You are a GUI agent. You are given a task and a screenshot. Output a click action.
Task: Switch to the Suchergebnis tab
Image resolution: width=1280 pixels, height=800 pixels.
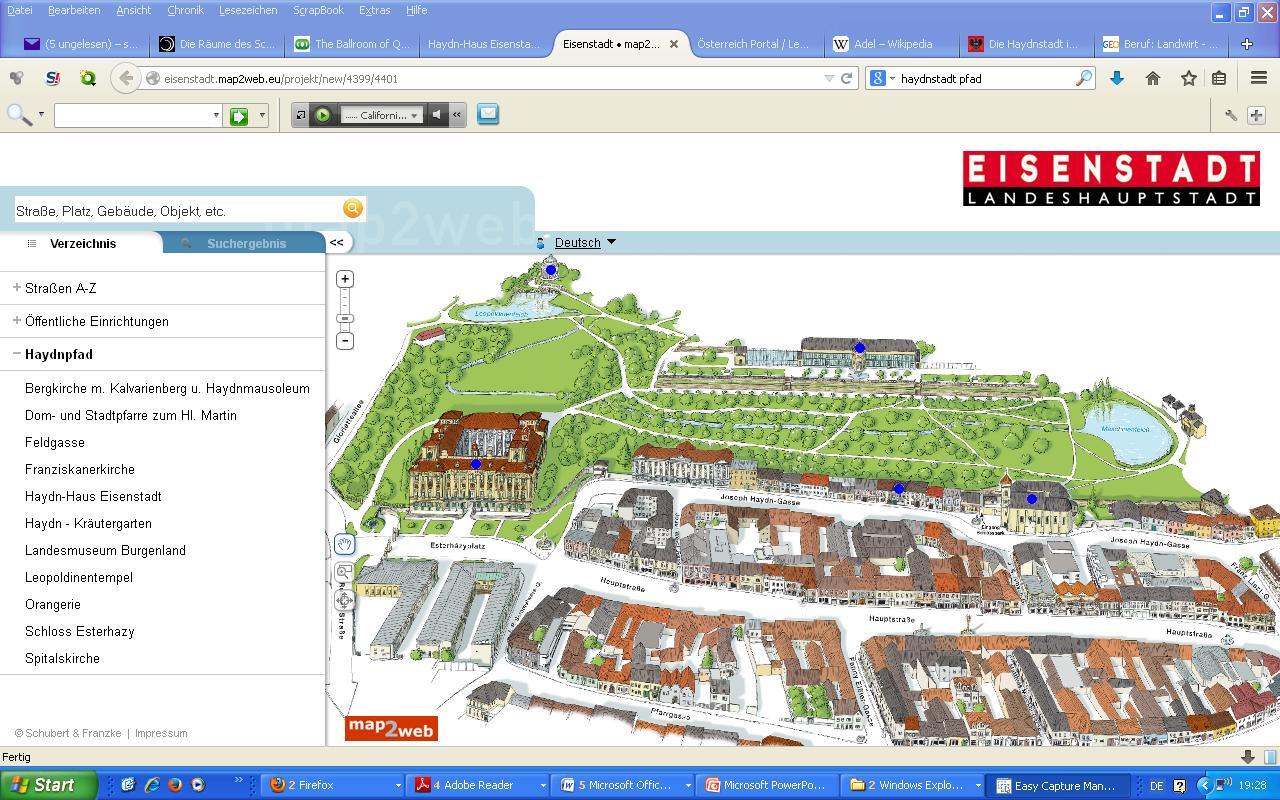pyautogui.click(x=245, y=243)
